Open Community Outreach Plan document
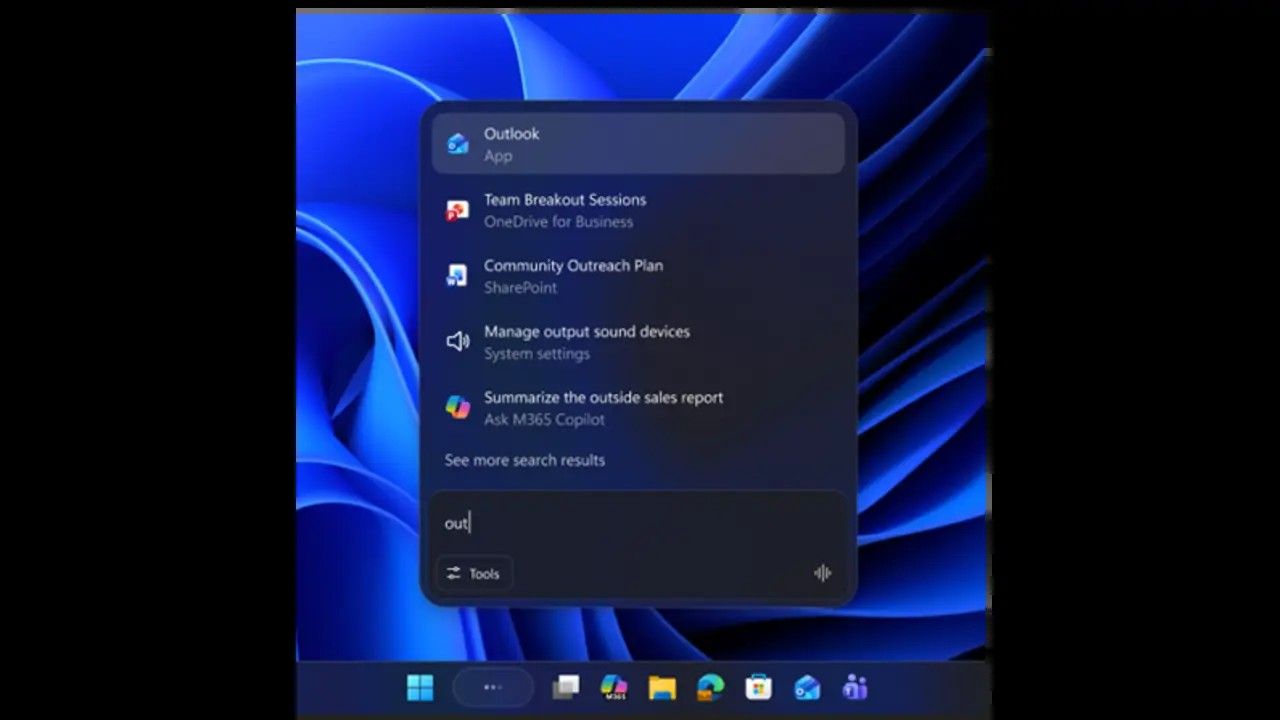The height and width of the screenshot is (720, 1280). (x=638, y=276)
